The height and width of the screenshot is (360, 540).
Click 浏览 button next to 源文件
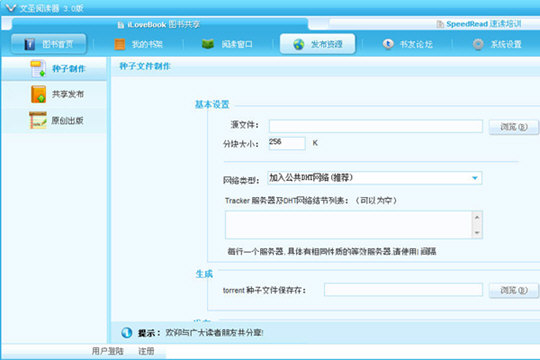pos(513,127)
